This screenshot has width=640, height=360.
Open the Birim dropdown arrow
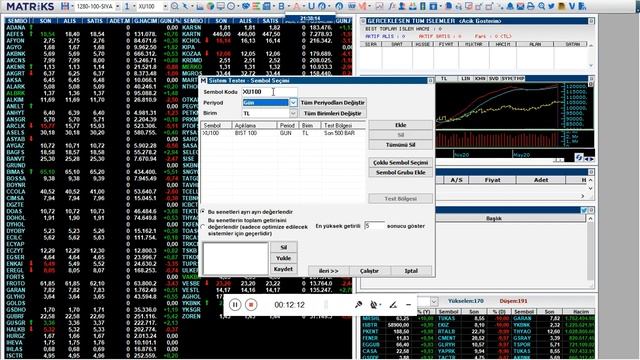[x=293, y=113]
